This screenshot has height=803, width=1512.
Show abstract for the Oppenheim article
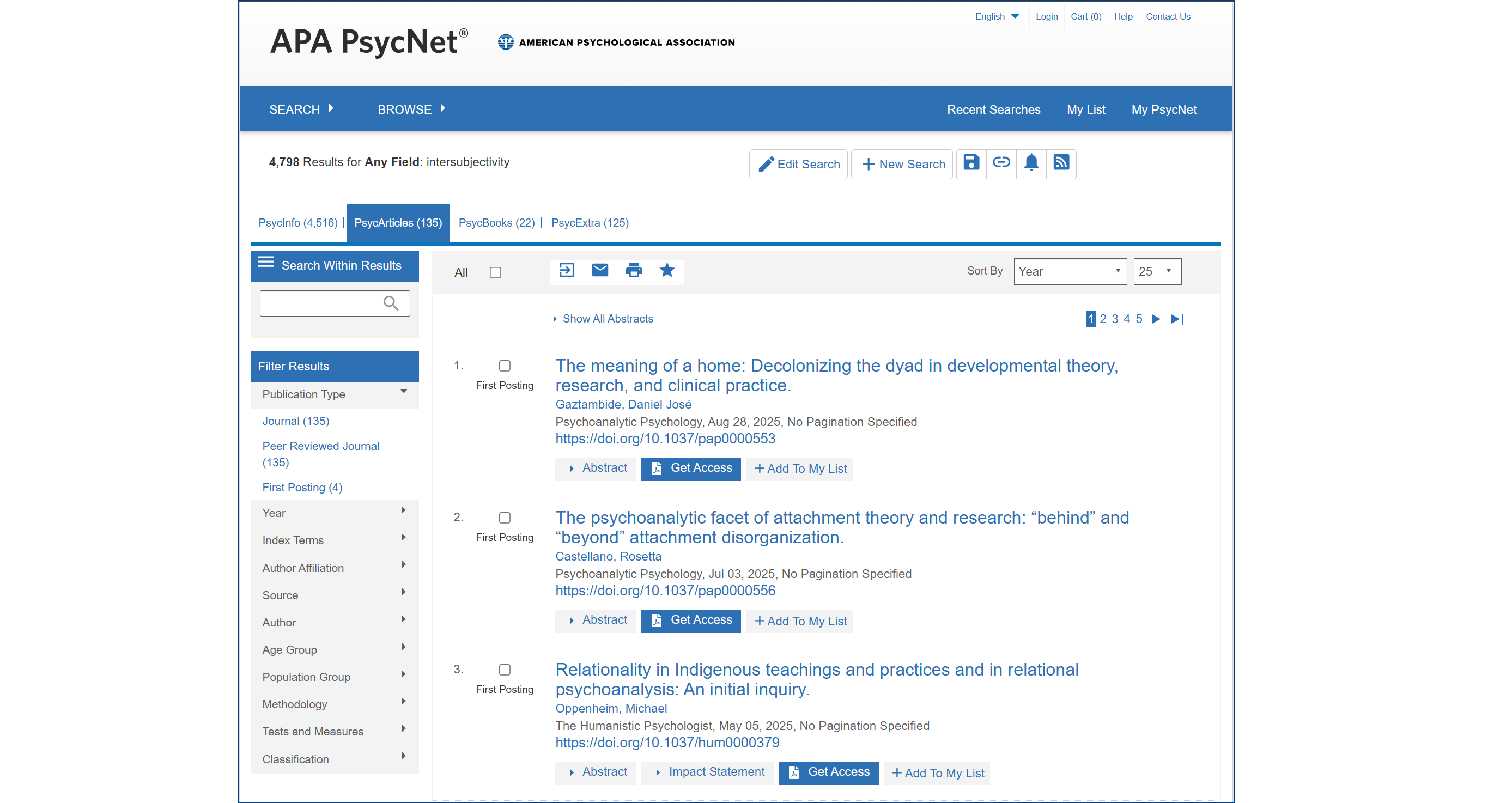[x=595, y=772]
